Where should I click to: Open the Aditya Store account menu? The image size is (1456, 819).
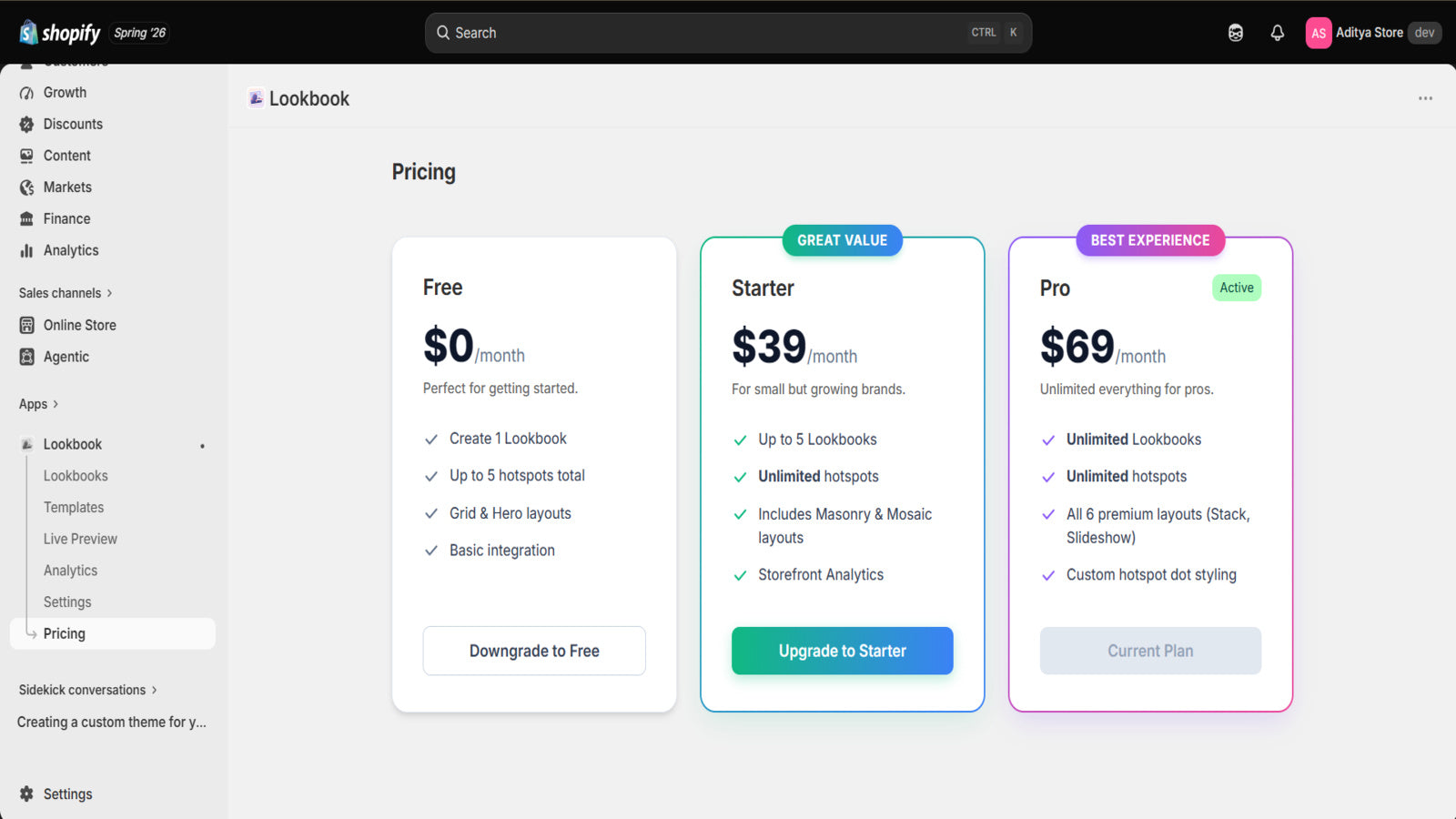pyautogui.click(x=1373, y=33)
